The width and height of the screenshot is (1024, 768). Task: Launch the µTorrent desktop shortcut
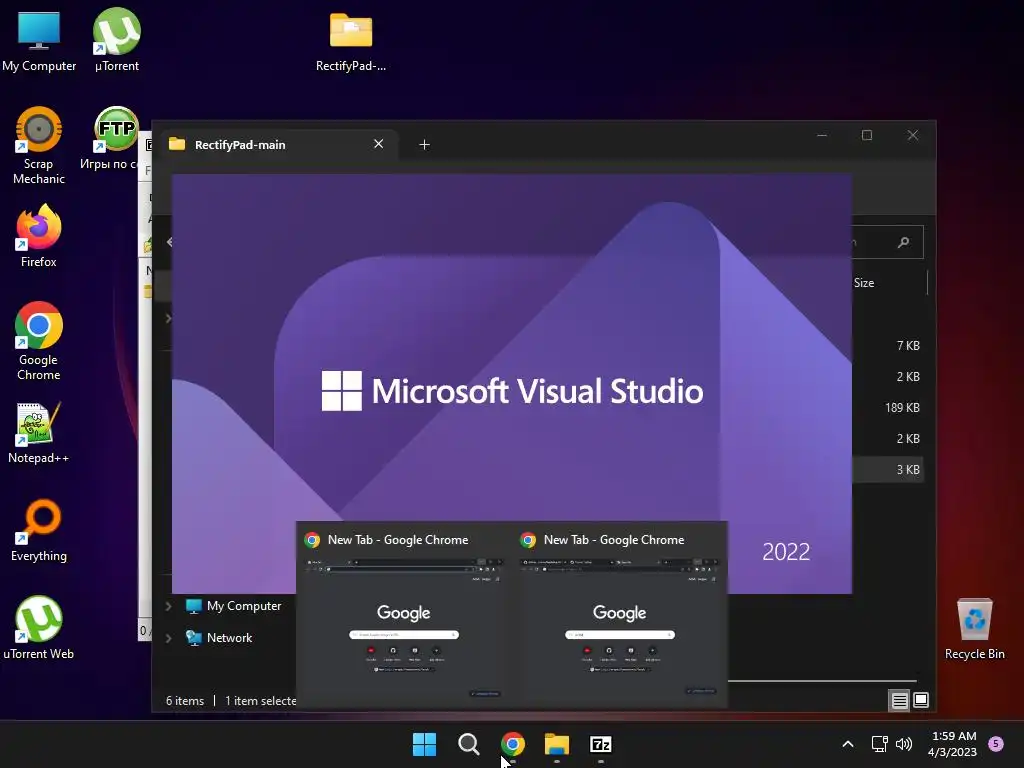pos(116,39)
